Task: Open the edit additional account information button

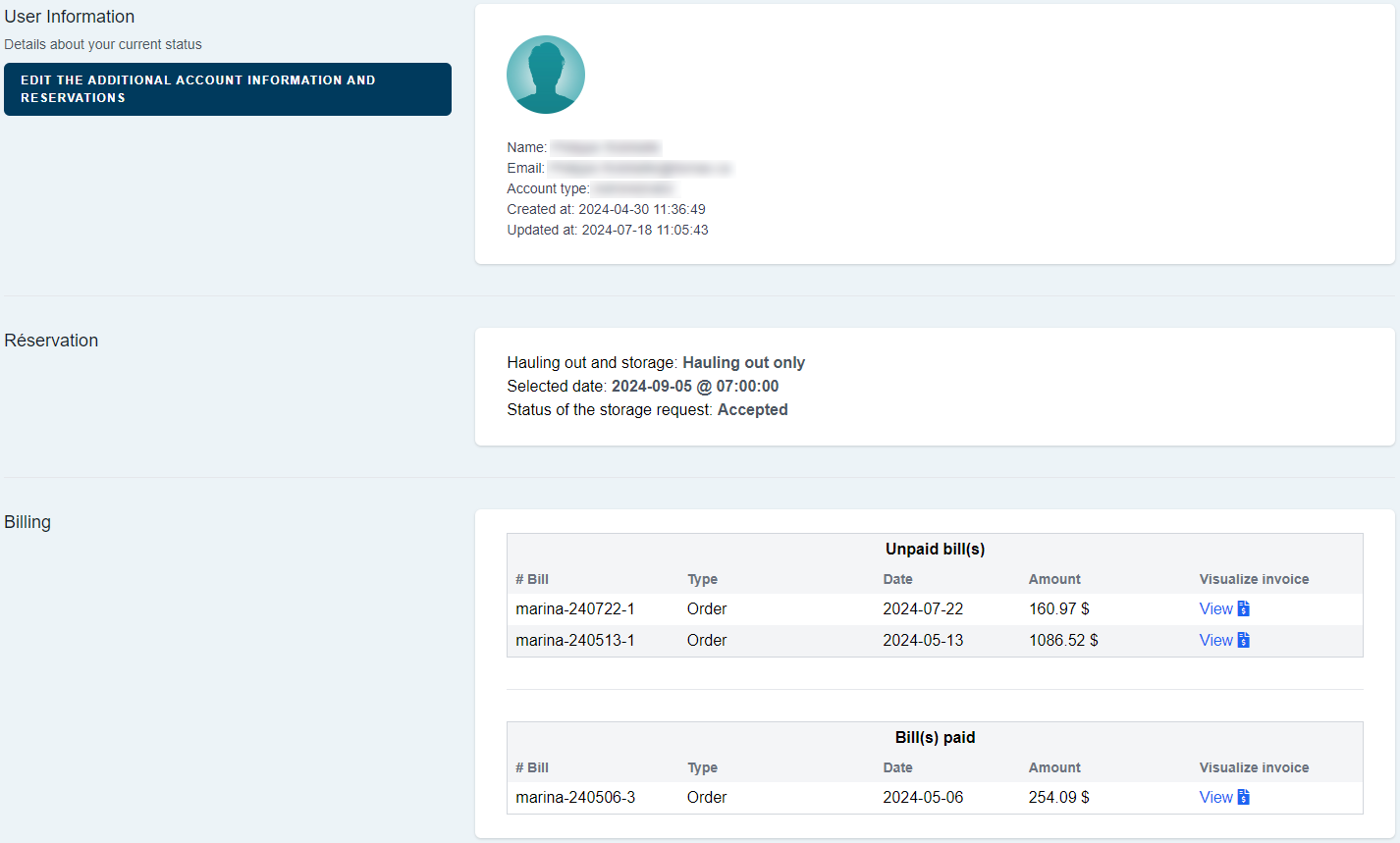Action: click(x=227, y=89)
